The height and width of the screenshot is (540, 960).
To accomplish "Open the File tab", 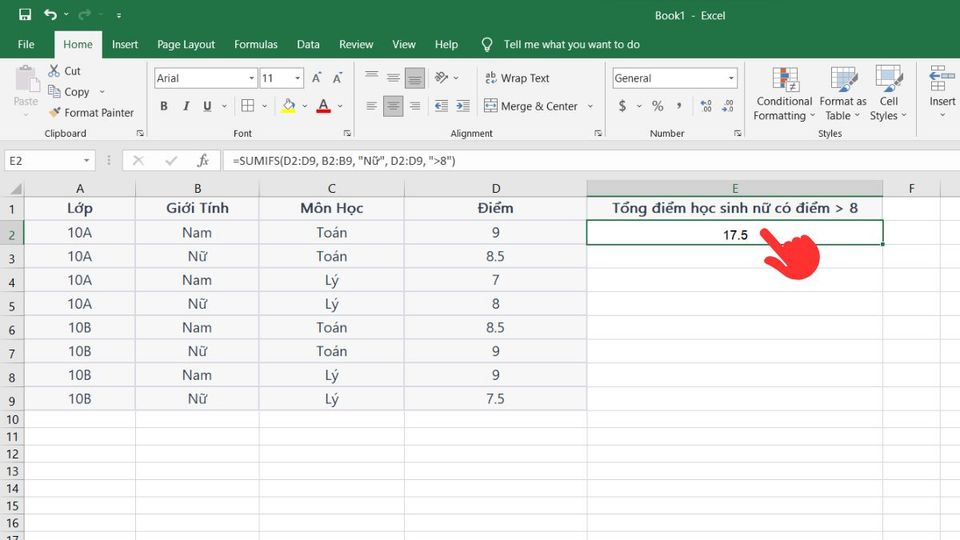I will pyautogui.click(x=26, y=44).
